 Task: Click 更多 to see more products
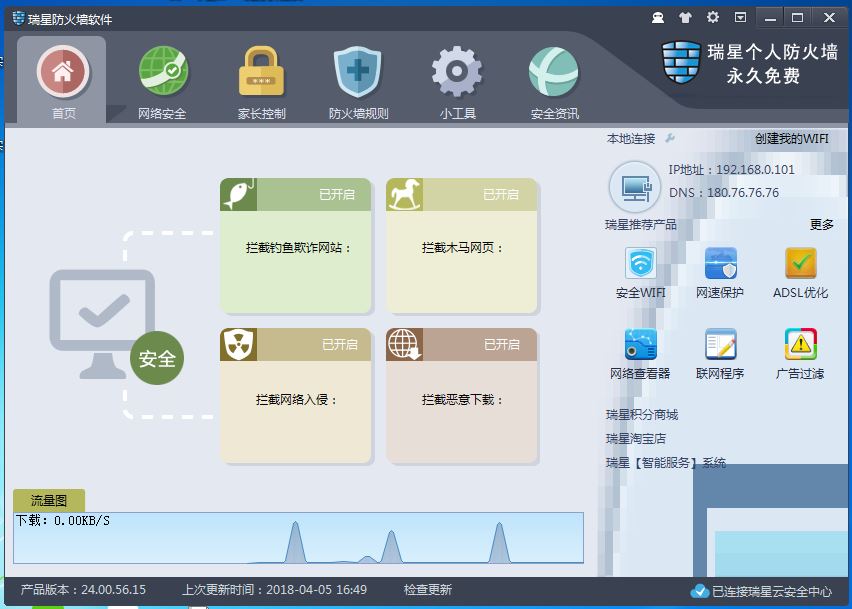pyautogui.click(x=822, y=224)
